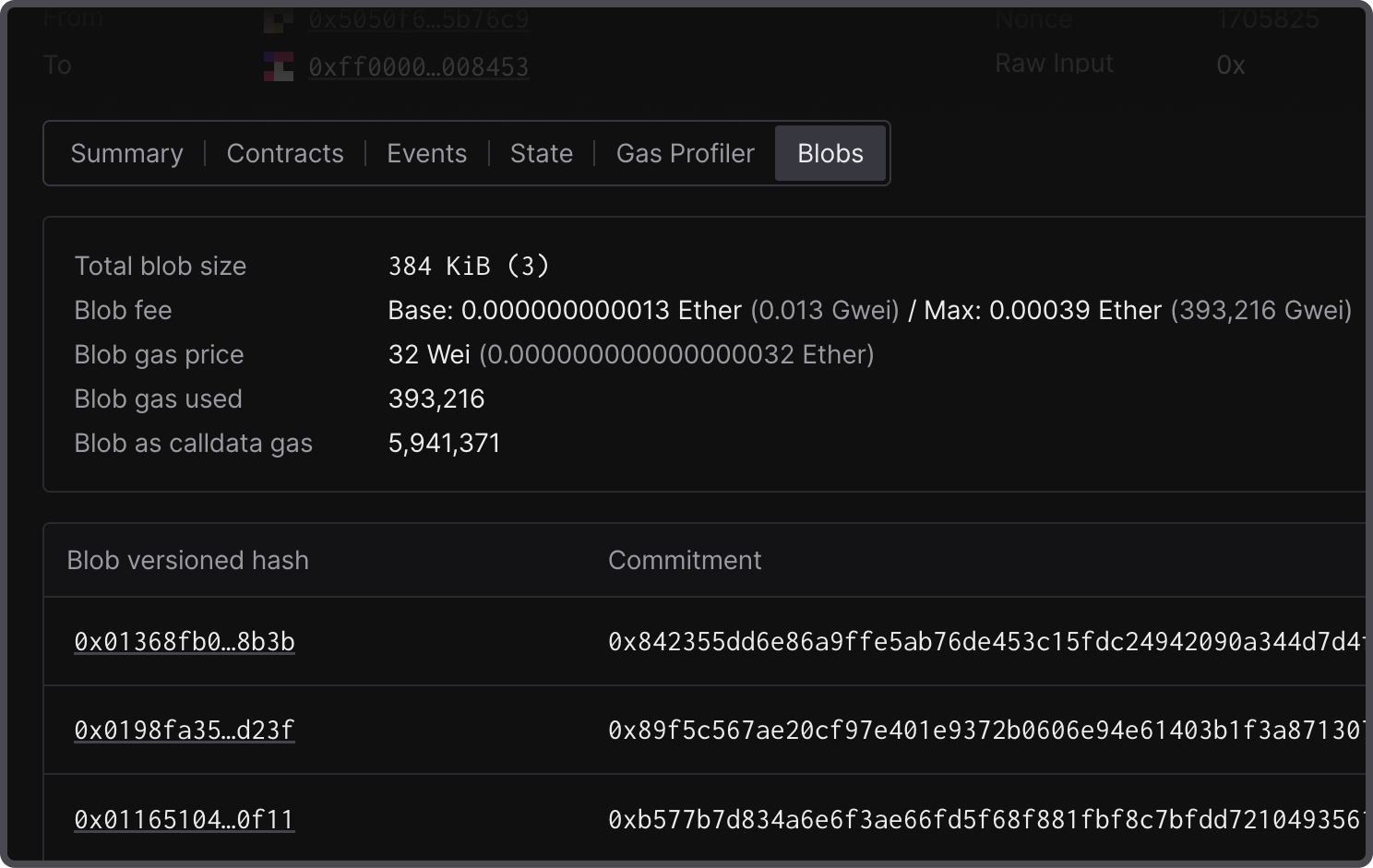
Task: Click the Blob versioned hash column header
Action: click(187, 560)
